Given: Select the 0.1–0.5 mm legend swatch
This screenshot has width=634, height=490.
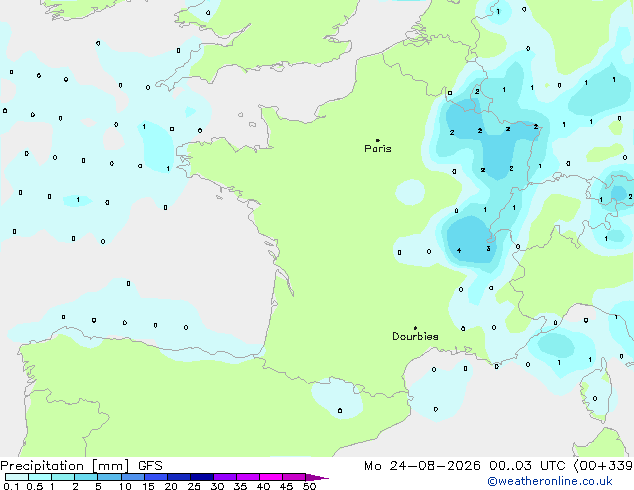Looking at the screenshot, I should [17, 477].
